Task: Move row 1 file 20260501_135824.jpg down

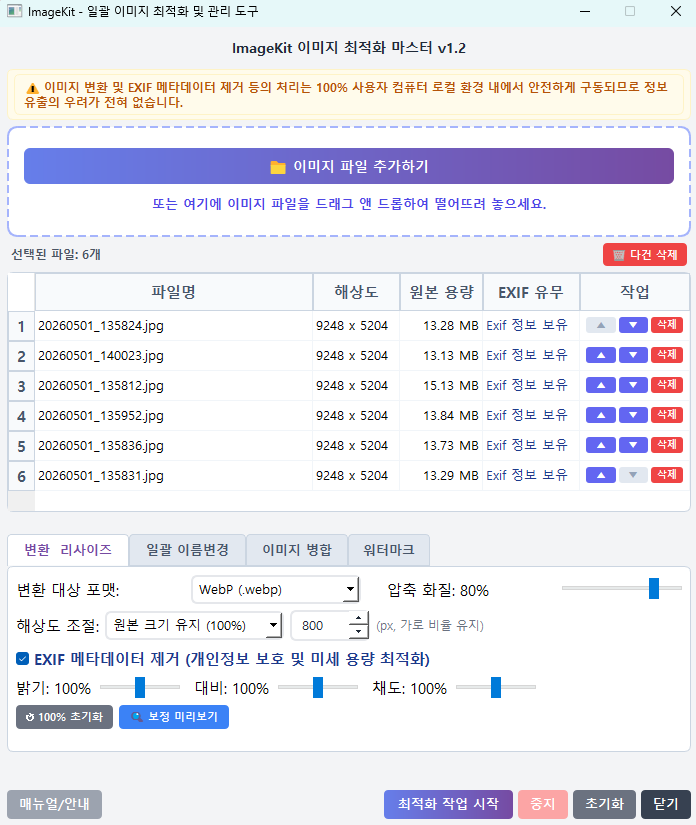Action: 633,325
